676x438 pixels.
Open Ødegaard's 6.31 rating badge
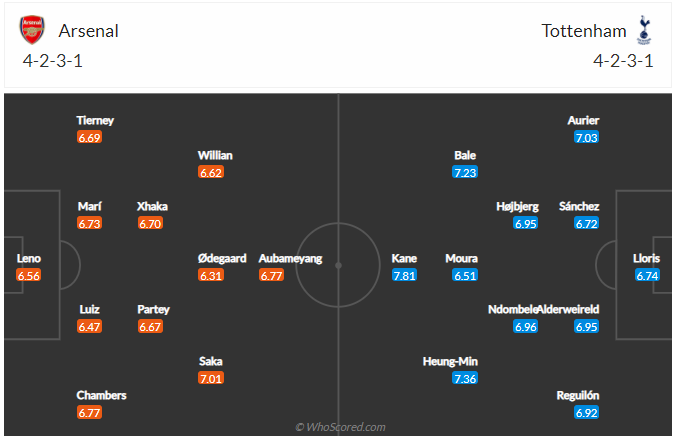tap(211, 275)
